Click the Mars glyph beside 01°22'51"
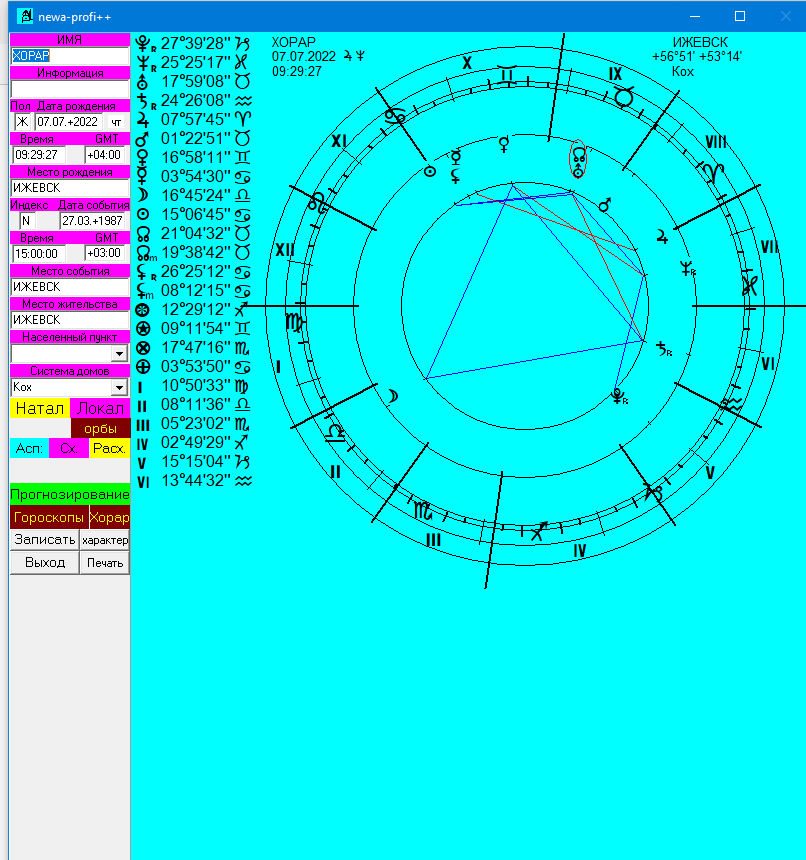Image resolution: width=806 pixels, height=860 pixels. [x=143, y=139]
